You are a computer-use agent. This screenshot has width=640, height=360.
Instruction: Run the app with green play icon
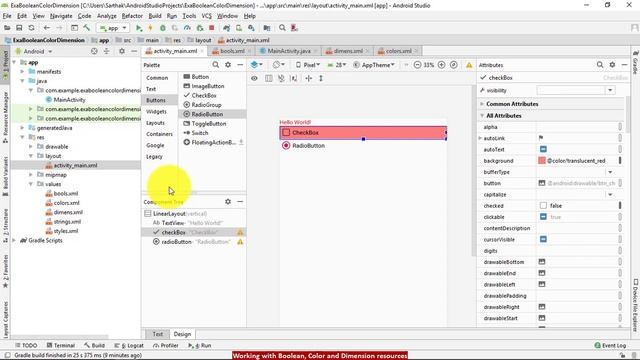(x=139, y=28)
